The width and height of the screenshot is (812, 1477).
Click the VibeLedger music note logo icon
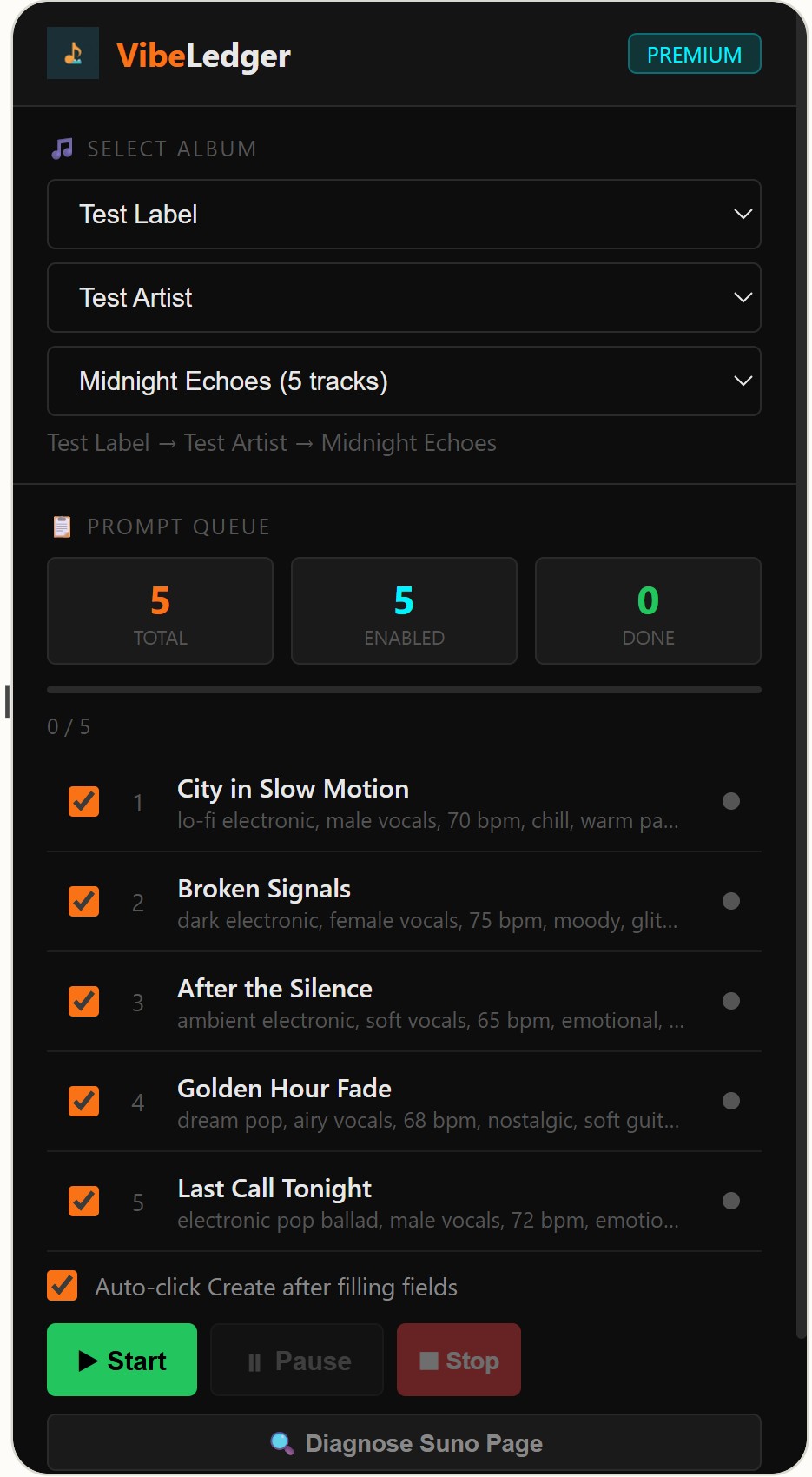pyautogui.click(x=72, y=53)
